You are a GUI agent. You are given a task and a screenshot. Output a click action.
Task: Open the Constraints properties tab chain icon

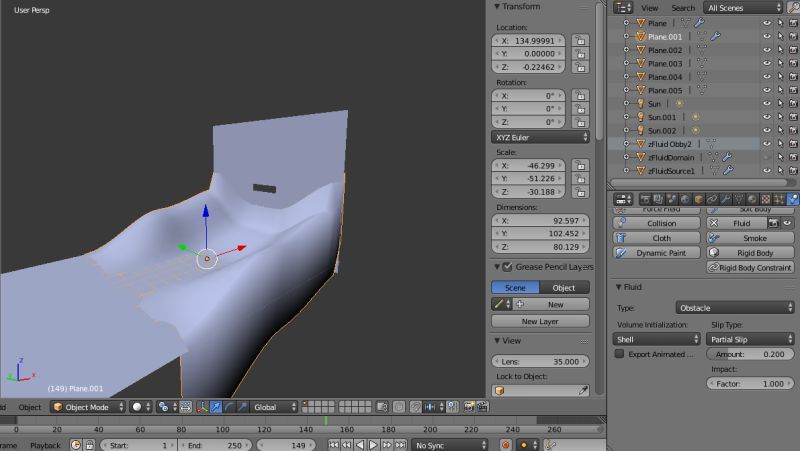[712, 199]
